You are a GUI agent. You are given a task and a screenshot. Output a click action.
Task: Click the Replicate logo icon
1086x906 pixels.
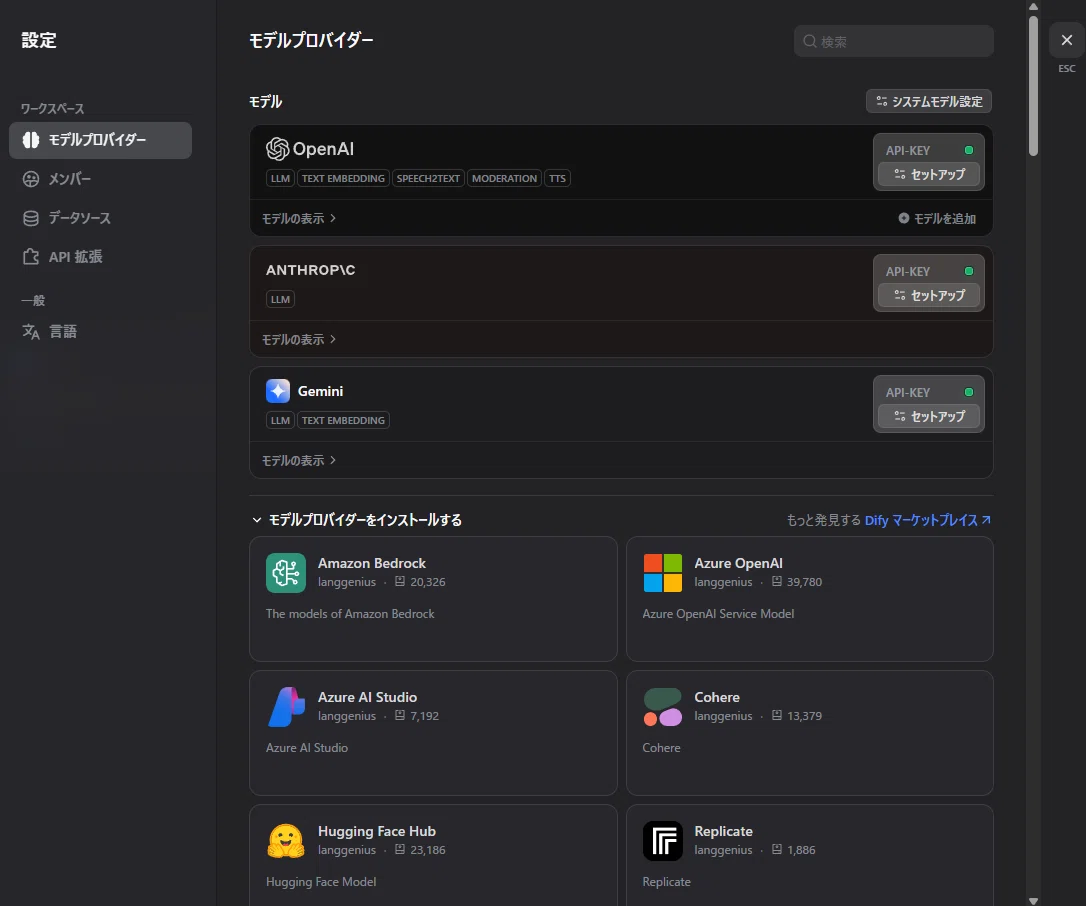pyautogui.click(x=663, y=841)
